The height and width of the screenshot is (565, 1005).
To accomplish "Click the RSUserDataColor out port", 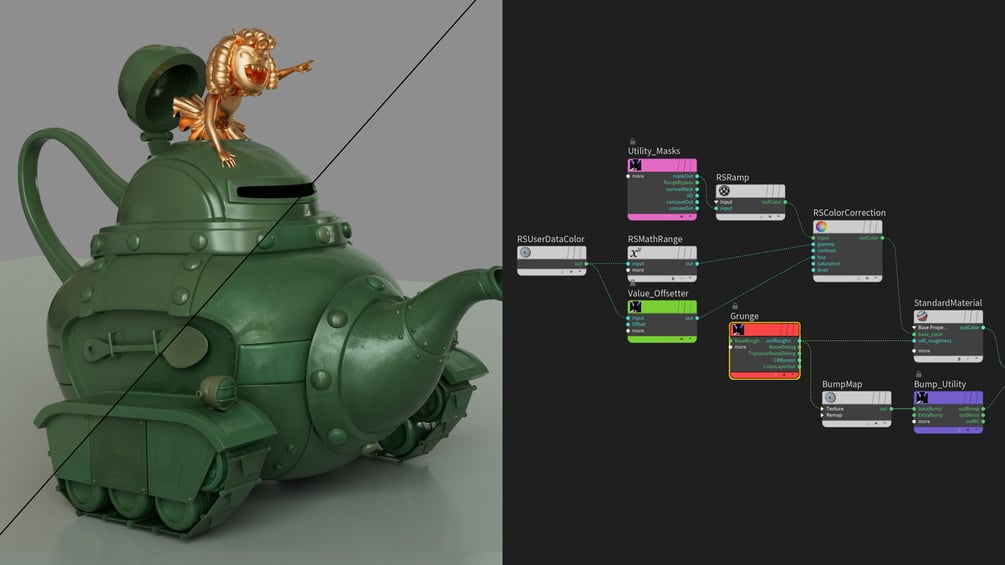I will [x=586, y=263].
